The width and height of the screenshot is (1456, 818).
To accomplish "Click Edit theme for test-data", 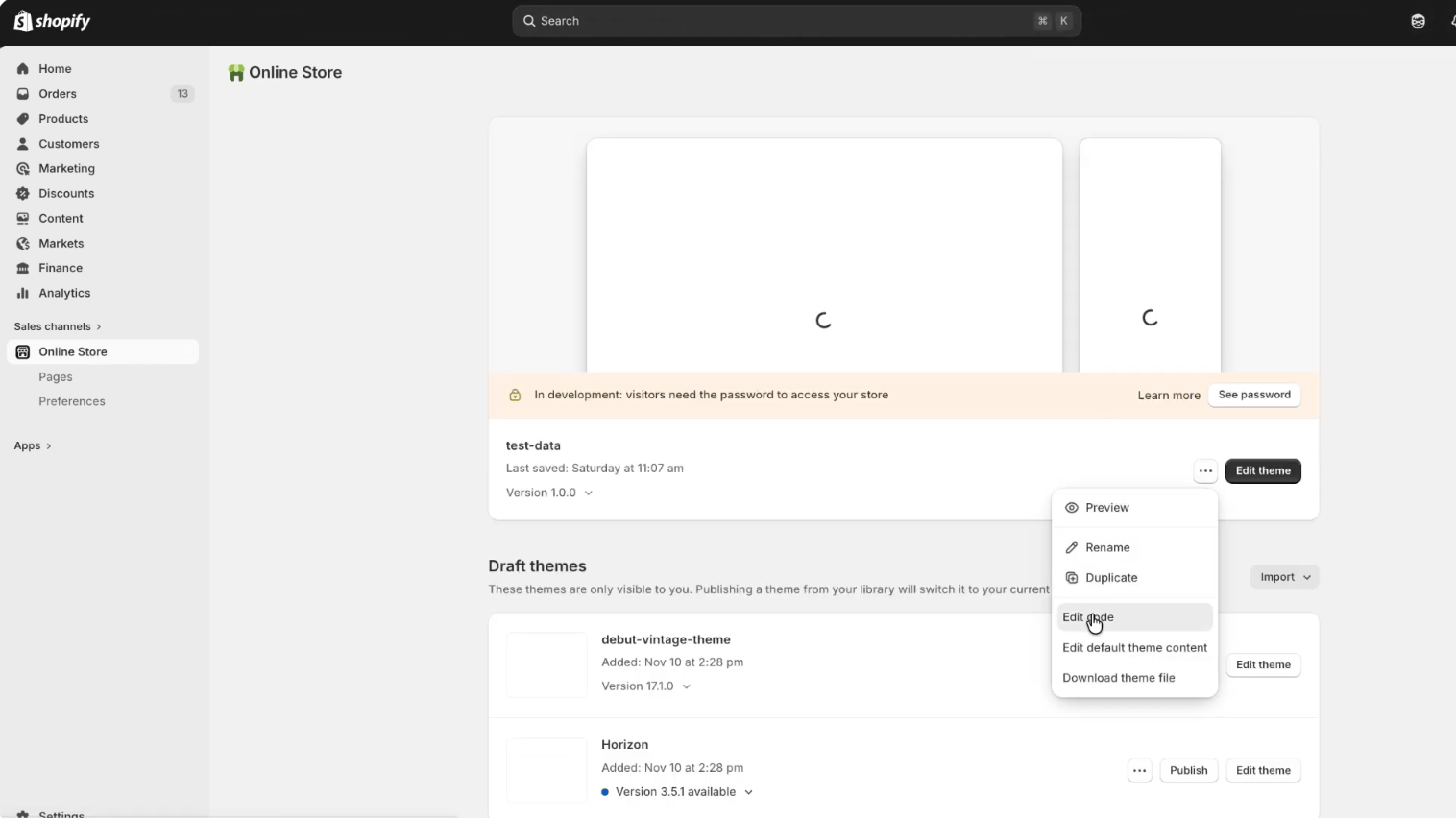I will [1263, 471].
